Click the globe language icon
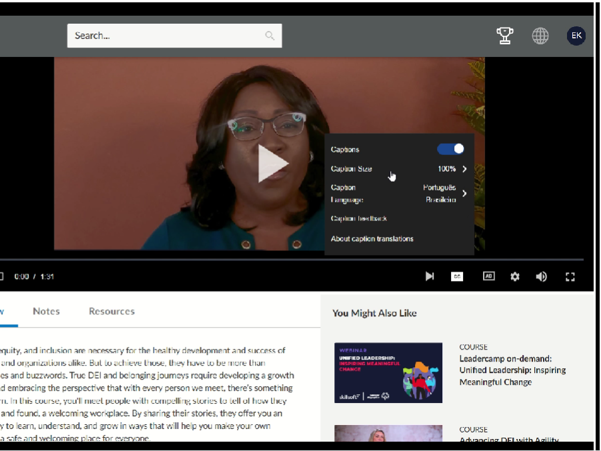 (x=540, y=36)
